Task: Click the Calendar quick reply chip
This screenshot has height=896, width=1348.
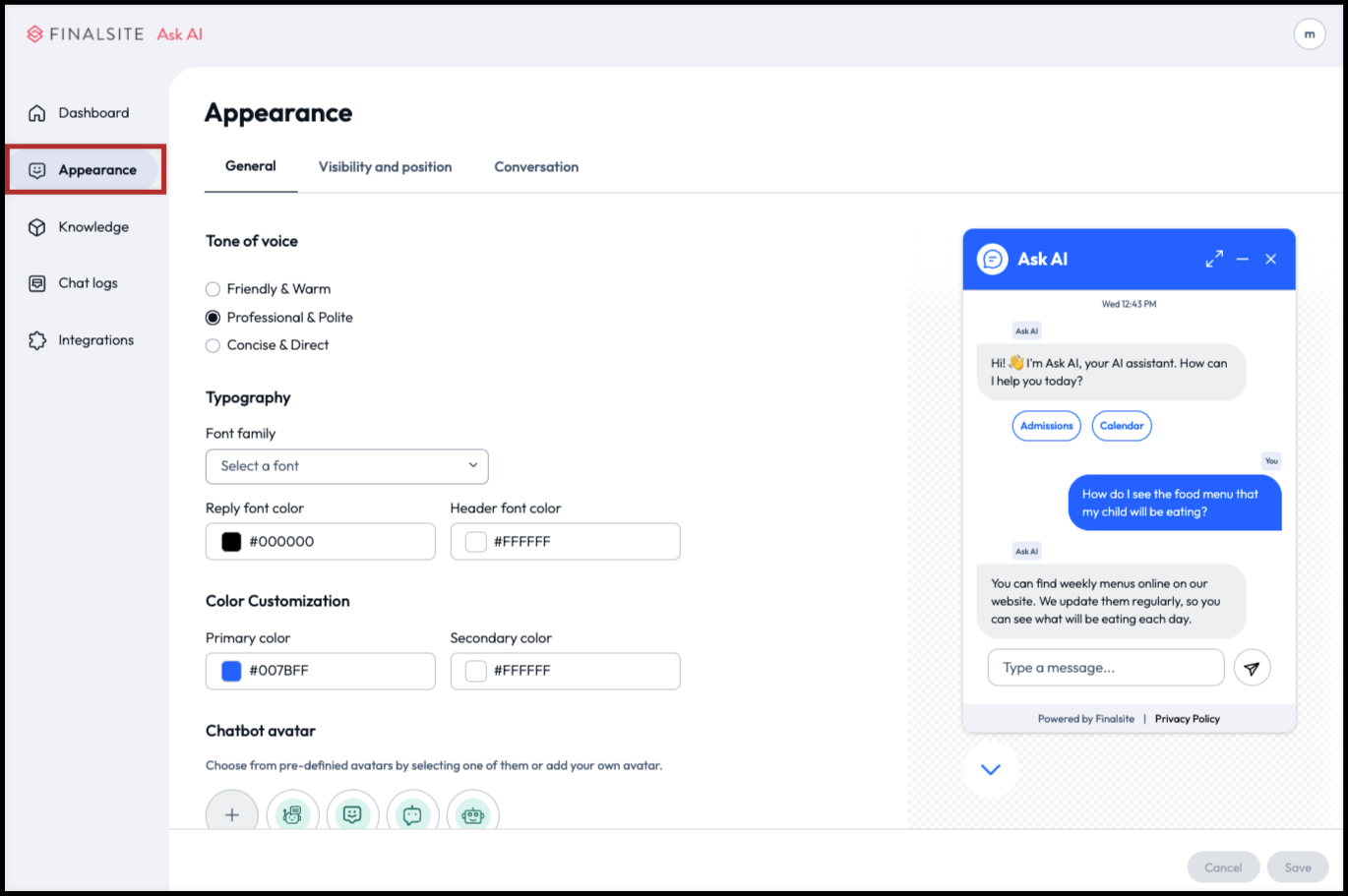Action: point(1122,426)
